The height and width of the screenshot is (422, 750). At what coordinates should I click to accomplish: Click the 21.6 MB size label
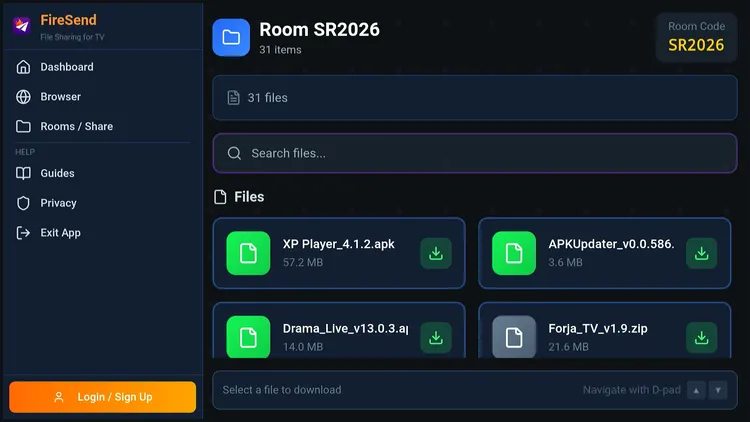(x=568, y=347)
